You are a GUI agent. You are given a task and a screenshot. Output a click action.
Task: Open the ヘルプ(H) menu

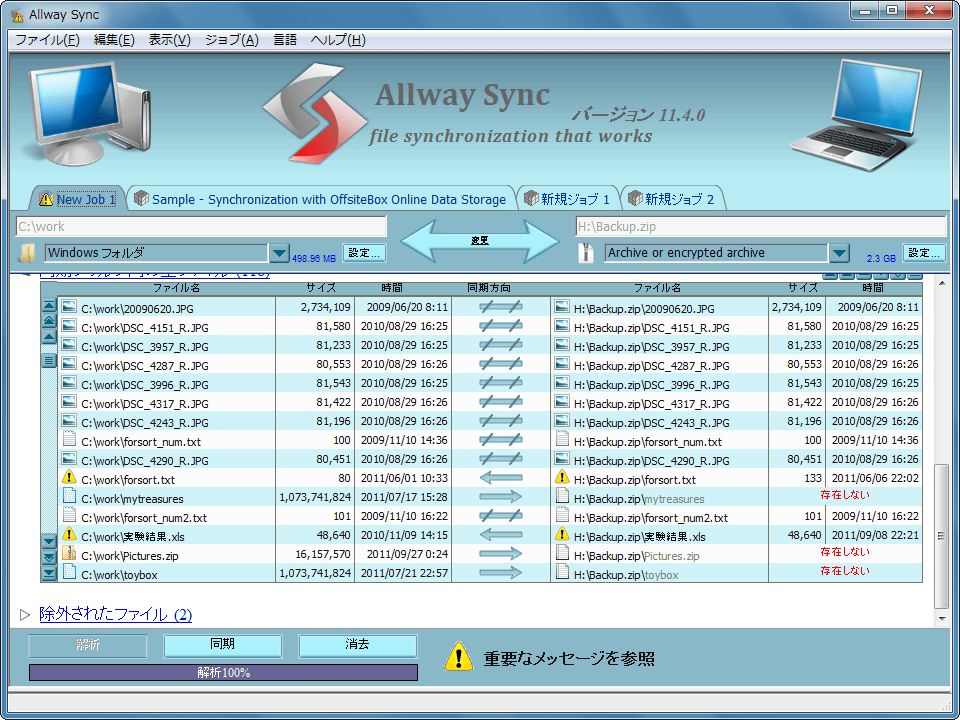[338, 40]
